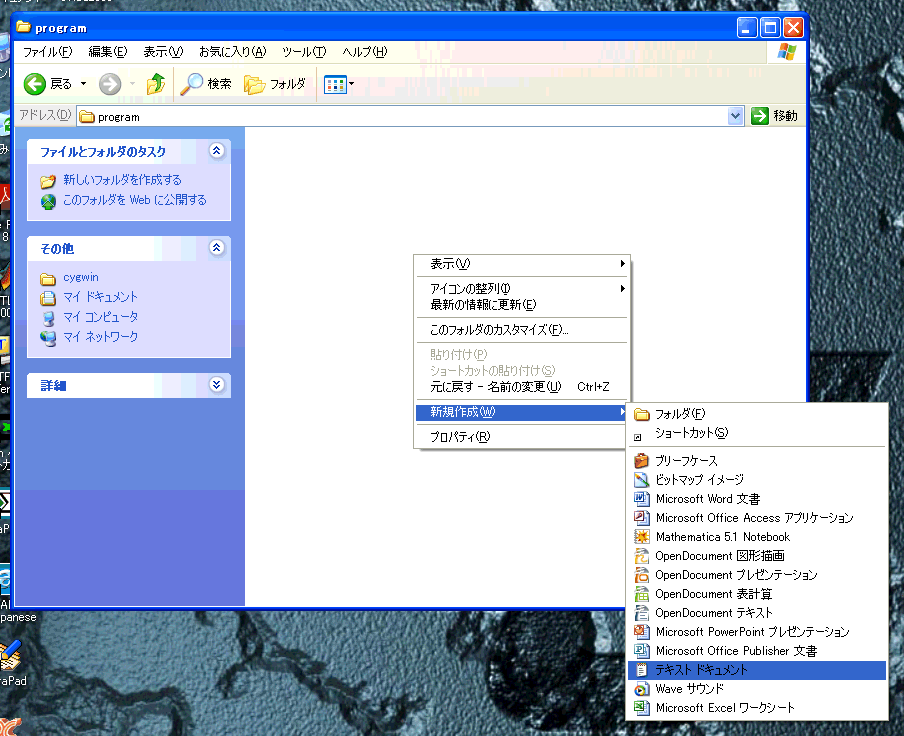Select 新規作成(W) in context menu
The height and width of the screenshot is (736, 904).
coord(521,412)
